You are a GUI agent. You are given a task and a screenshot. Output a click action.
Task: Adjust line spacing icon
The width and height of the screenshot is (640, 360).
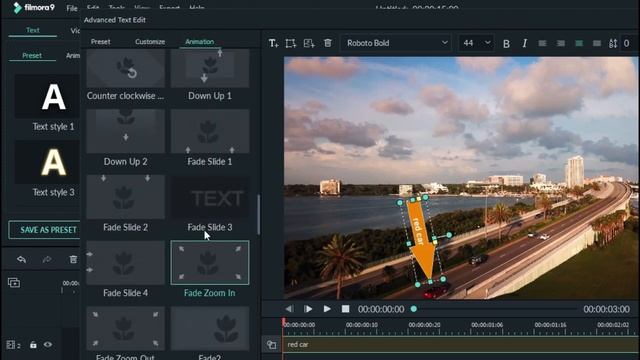click(x=613, y=43)
